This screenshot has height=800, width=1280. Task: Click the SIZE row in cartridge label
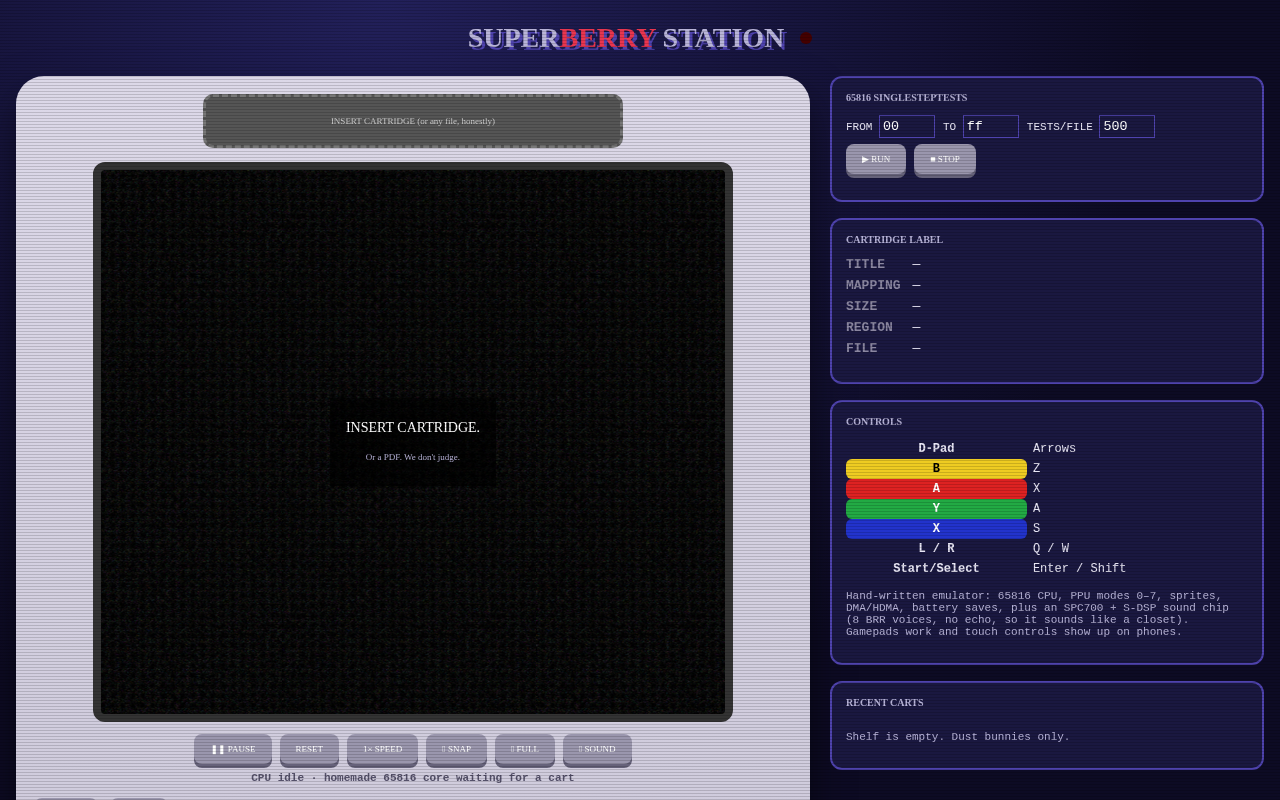1047,307
